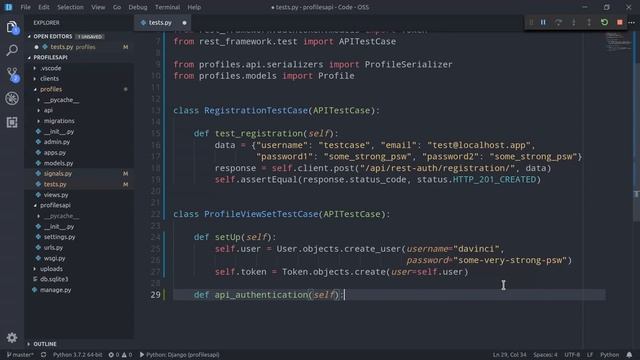Change the LF end-of-line sequence
The height and width of the screenshot is (360, 640).
(590, 355)
